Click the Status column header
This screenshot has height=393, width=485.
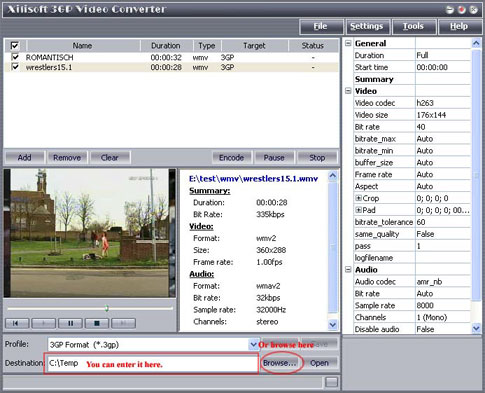tap(313, 46)
